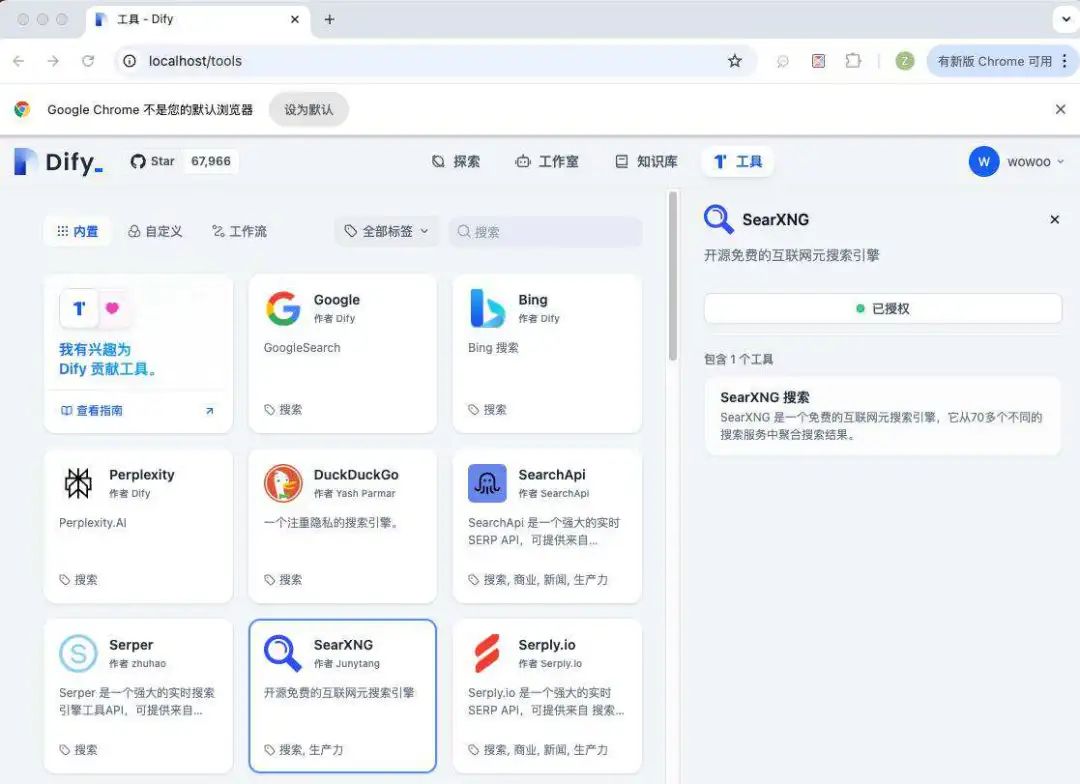Viewport: 1080px width, 784px height.
Task: Select the 工具 tab
Action: [738, 162]
